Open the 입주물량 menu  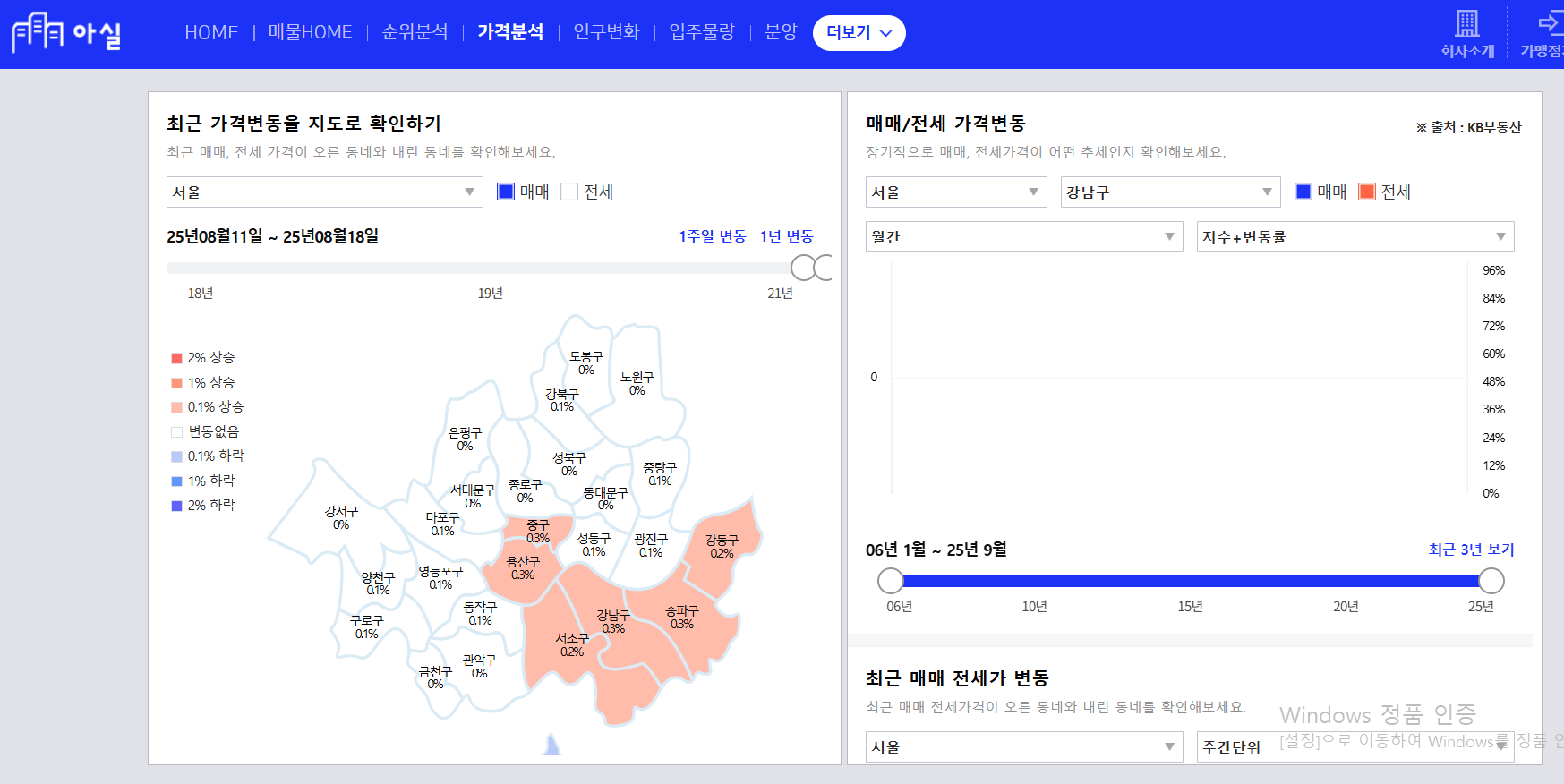coord(702,32)
